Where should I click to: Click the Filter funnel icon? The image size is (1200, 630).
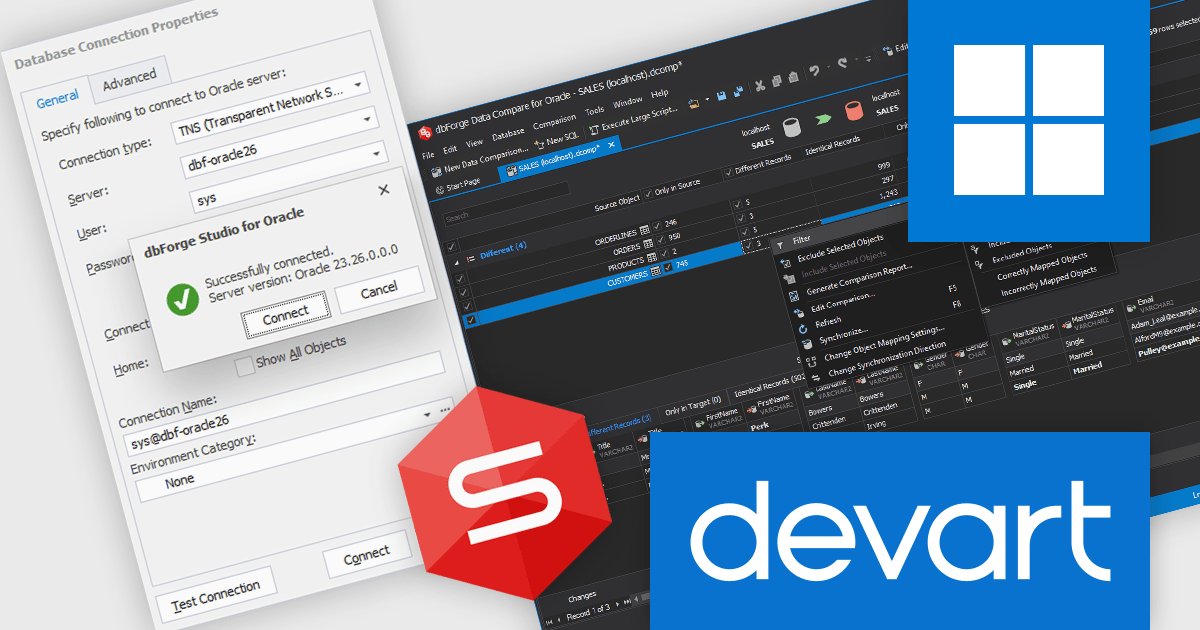(x=780, y=245)
